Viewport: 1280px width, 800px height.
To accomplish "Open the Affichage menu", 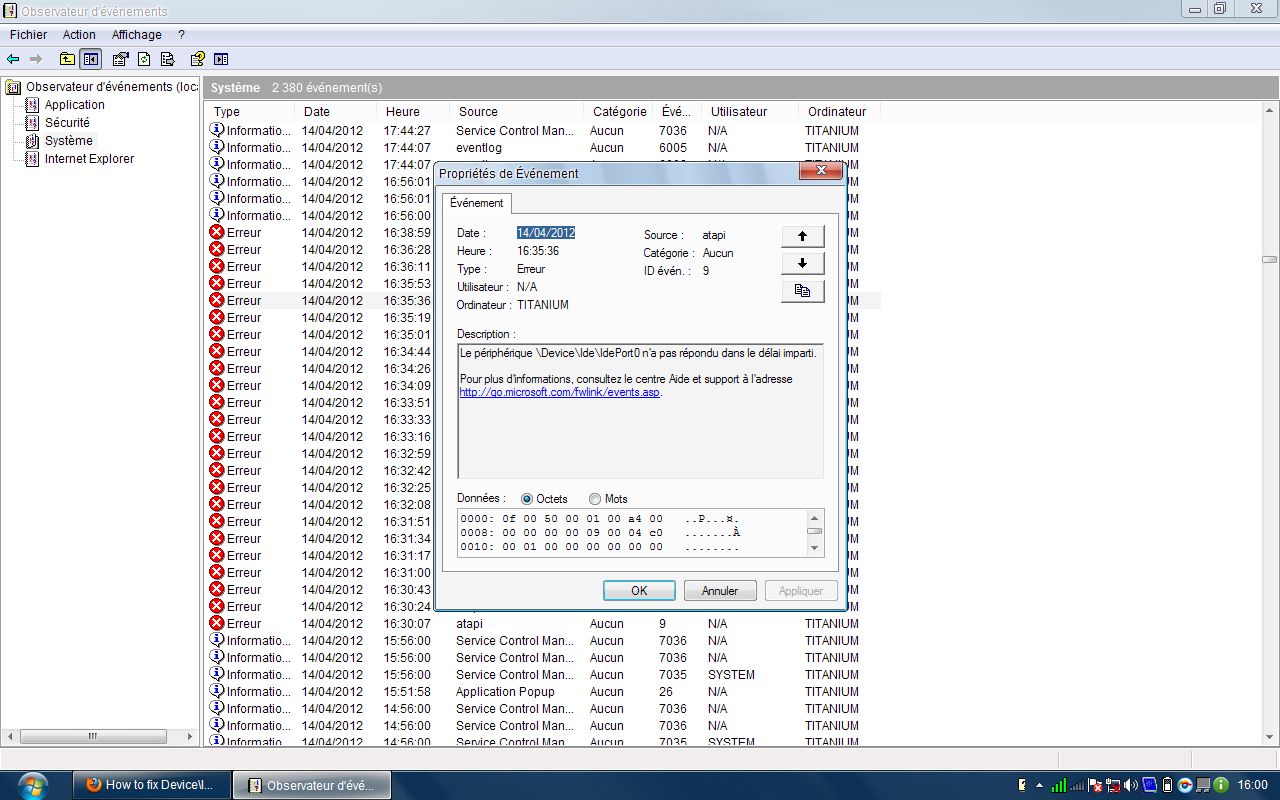I will (x=136, y=35).
